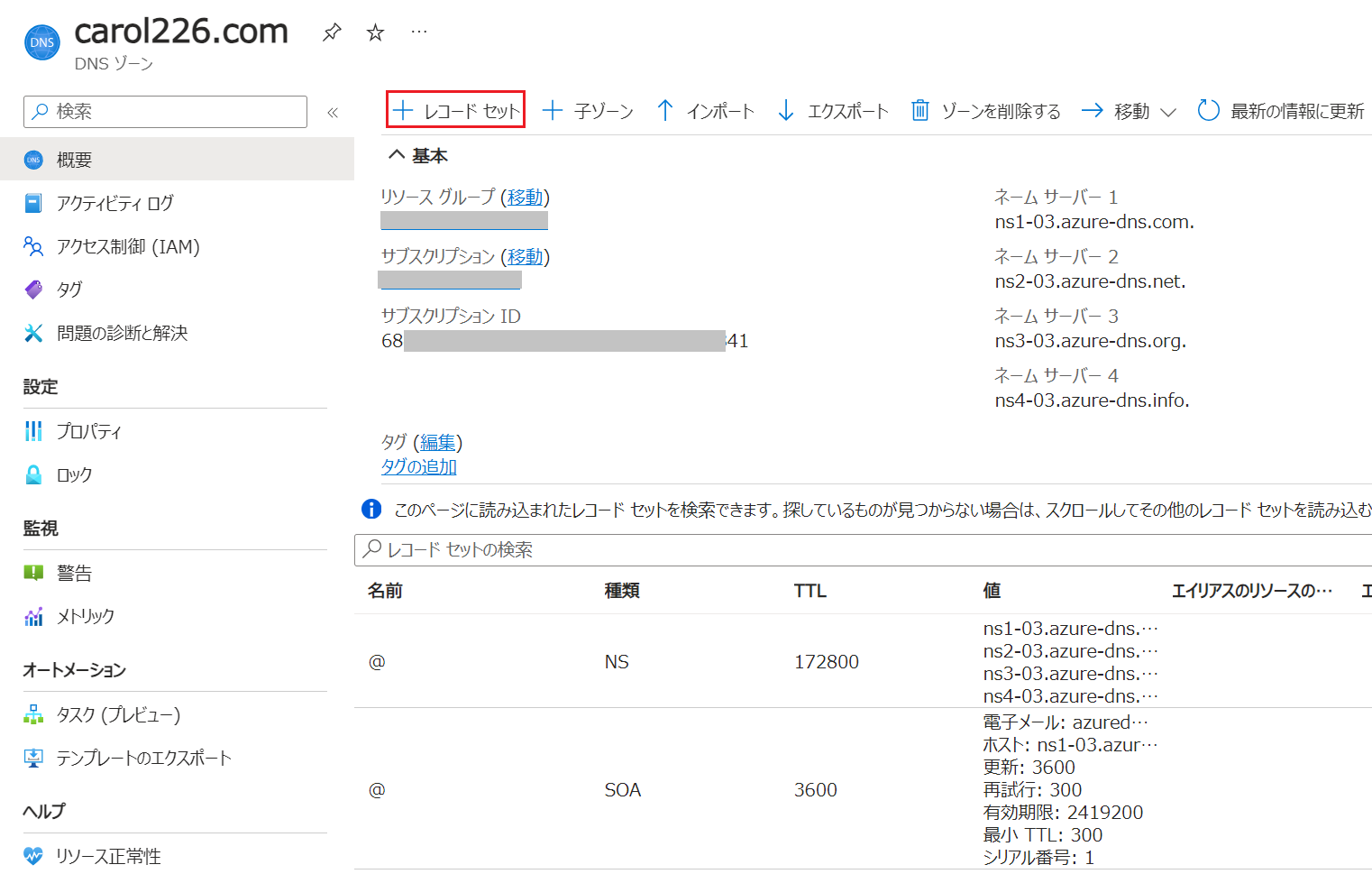Screen dimensions: 1372x874
Task: Click the ロック padlock icon
Action: pos(33,474)
